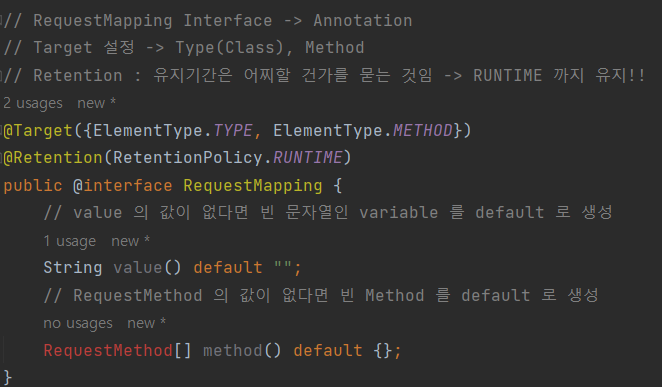The image size is (662, 387).
Task: Click the RequestMapping type name in the declaration
Action: (252, 186)
